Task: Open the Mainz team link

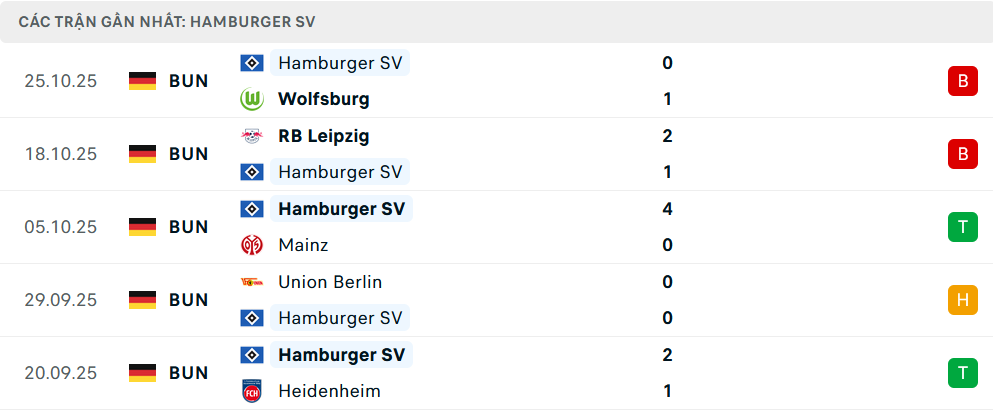Action: (303, 245)
